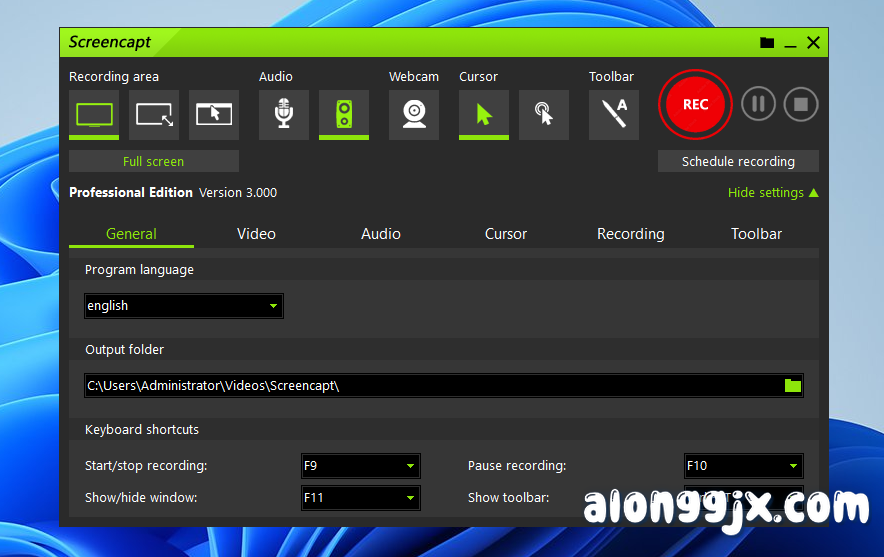The width and height of the screenshot is (884, 557).
Task: Open Pause recording shortcut dropdown
Action: (744, 466)
